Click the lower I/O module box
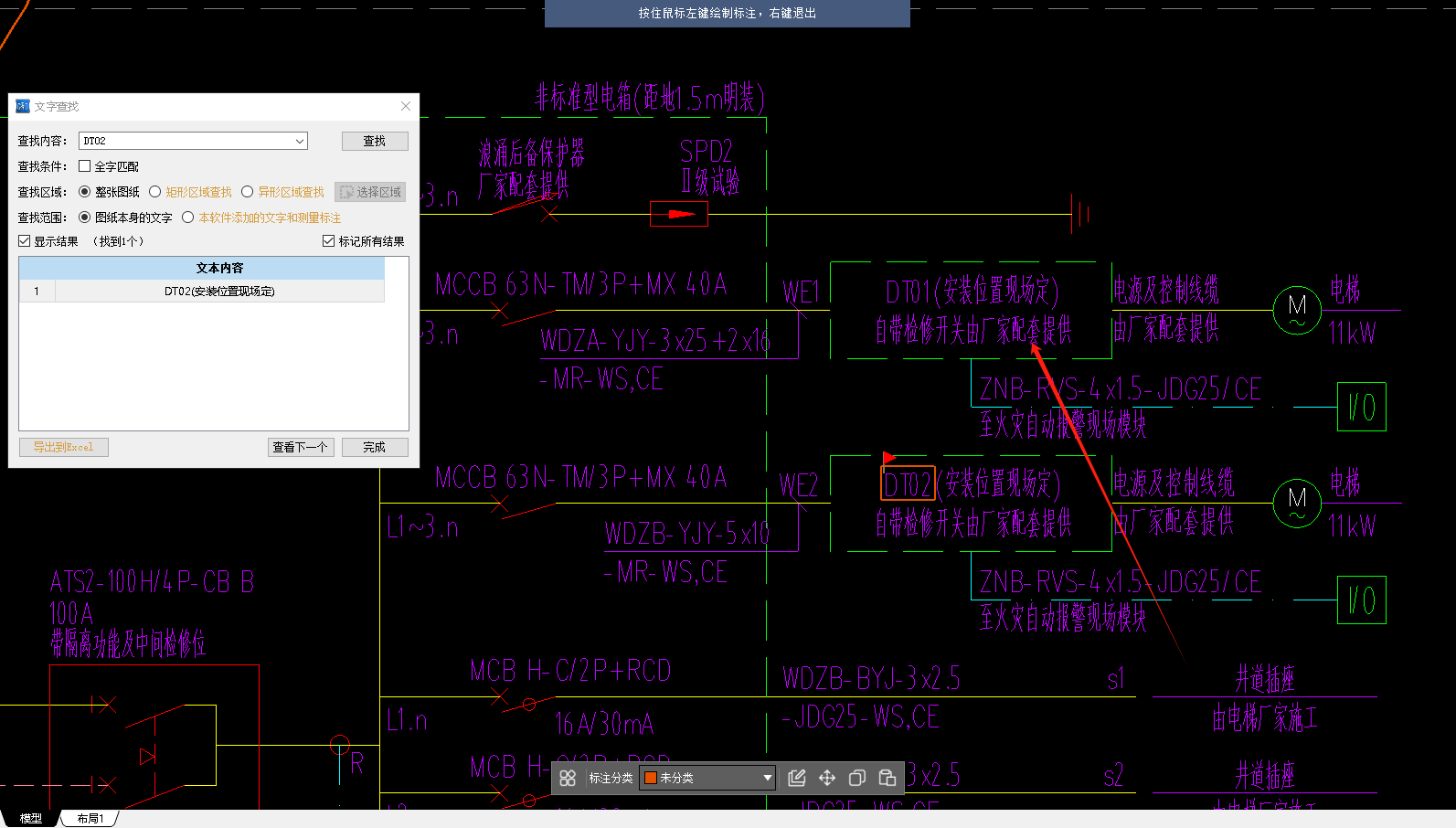 [1362, 600]
